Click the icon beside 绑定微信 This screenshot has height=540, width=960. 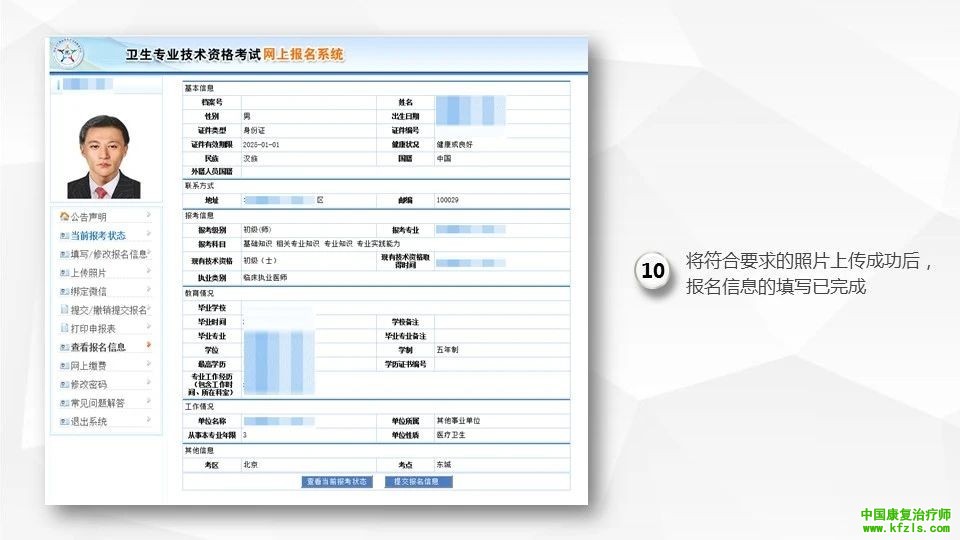[x=65, y=291]
